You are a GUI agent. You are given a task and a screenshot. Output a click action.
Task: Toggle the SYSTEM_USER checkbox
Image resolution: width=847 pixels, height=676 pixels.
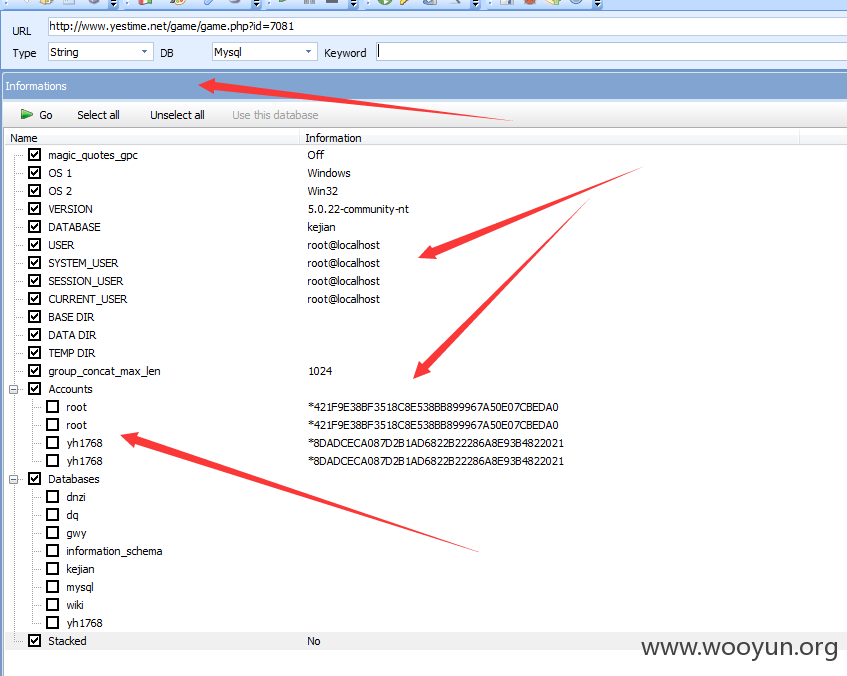tap(35, 263)
